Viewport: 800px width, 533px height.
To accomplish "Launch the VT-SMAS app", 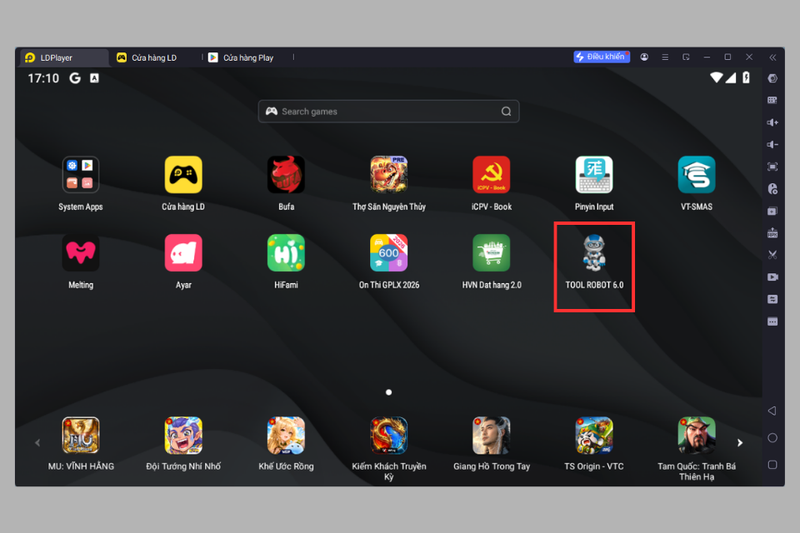I will (x=696, y=175).
